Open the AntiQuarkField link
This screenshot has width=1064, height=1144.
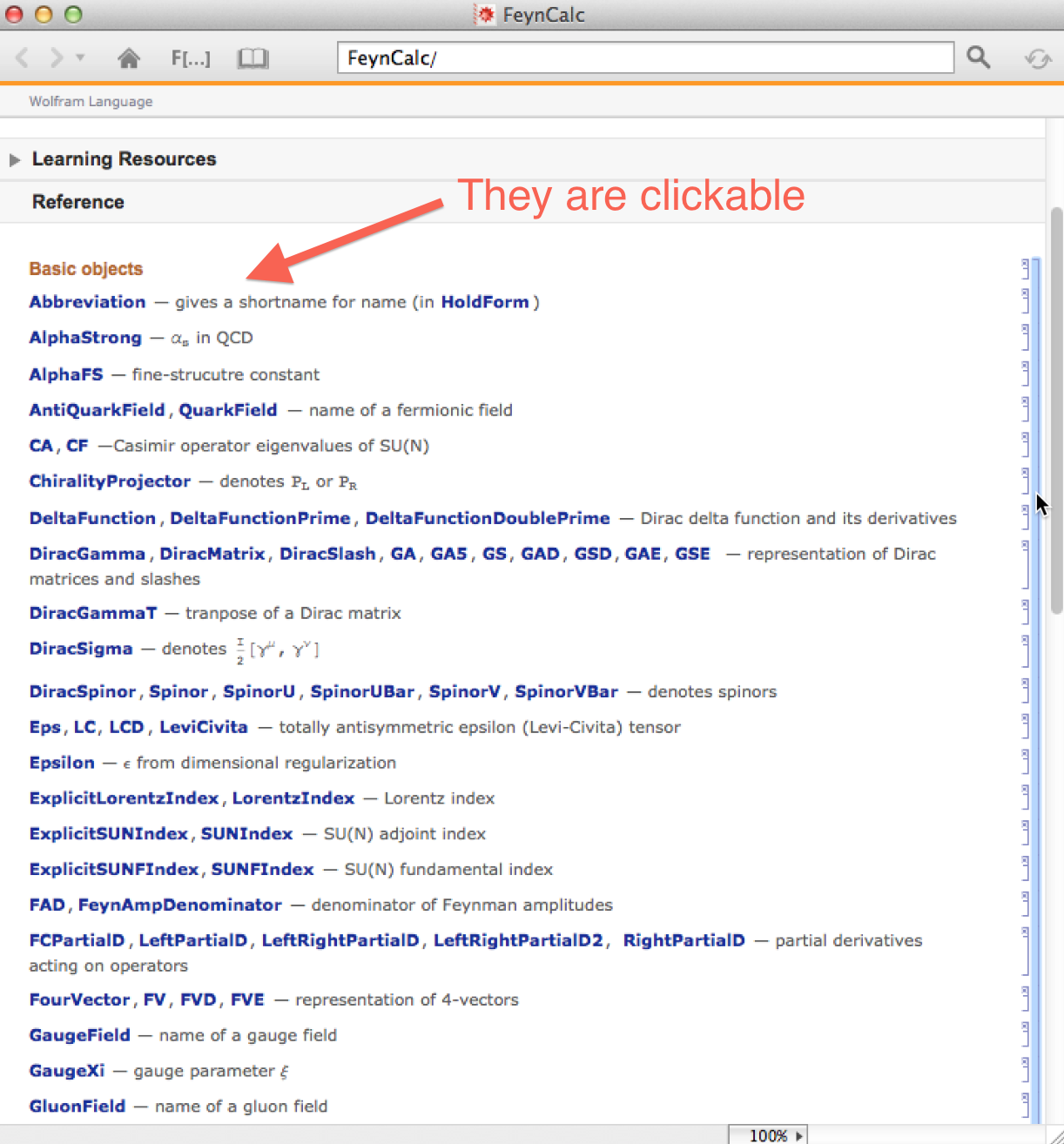click(x=97, y=410)
